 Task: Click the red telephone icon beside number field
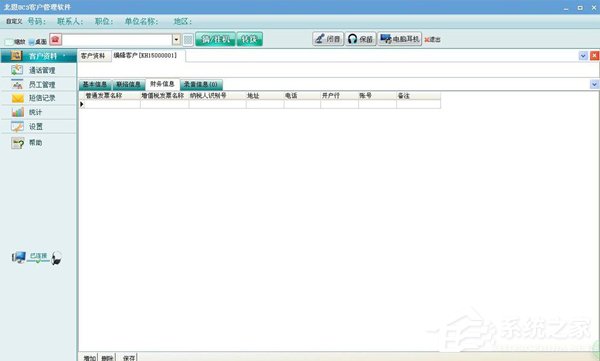[55, 39]
